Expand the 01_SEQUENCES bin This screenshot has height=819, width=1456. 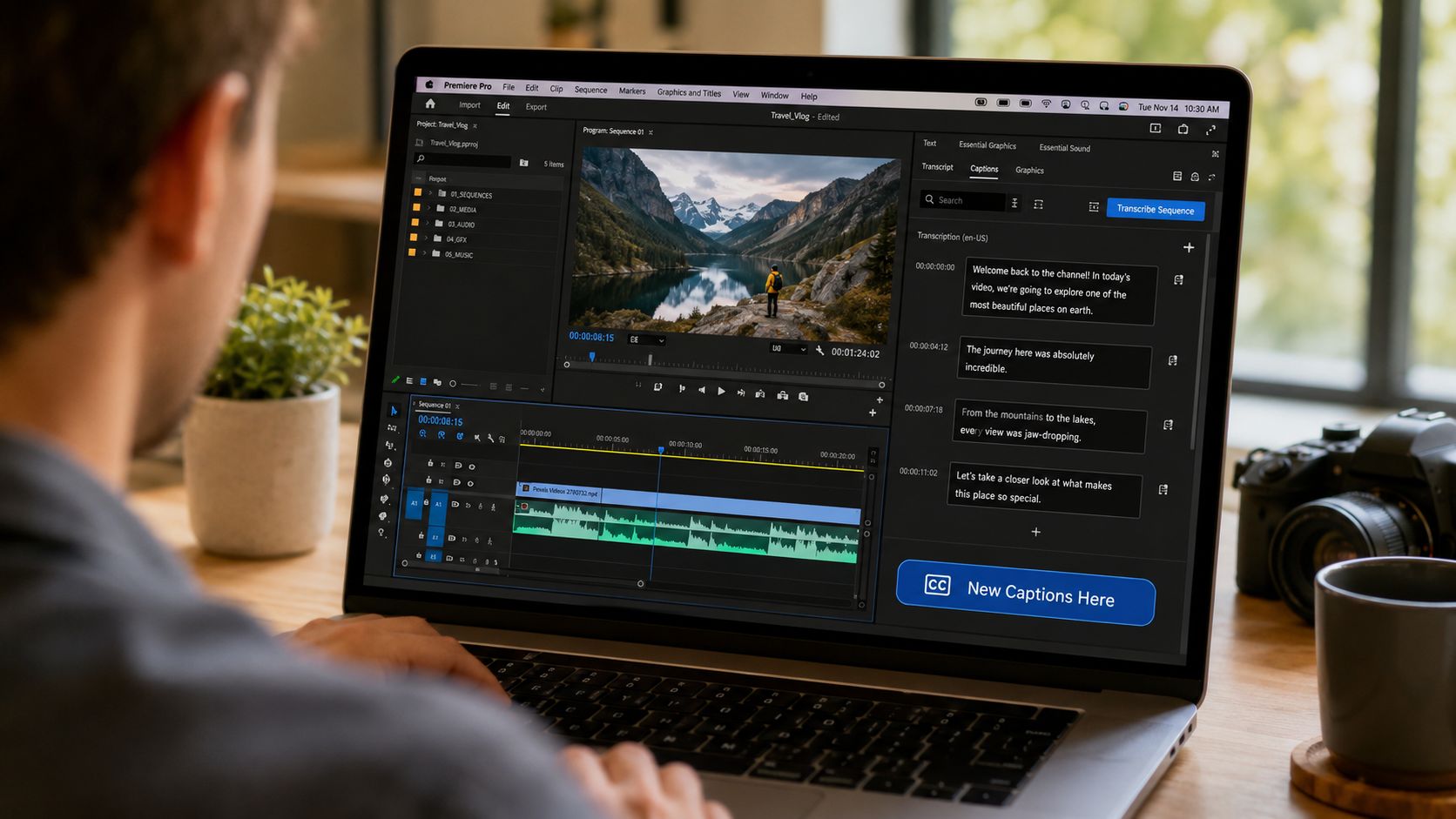430,193
